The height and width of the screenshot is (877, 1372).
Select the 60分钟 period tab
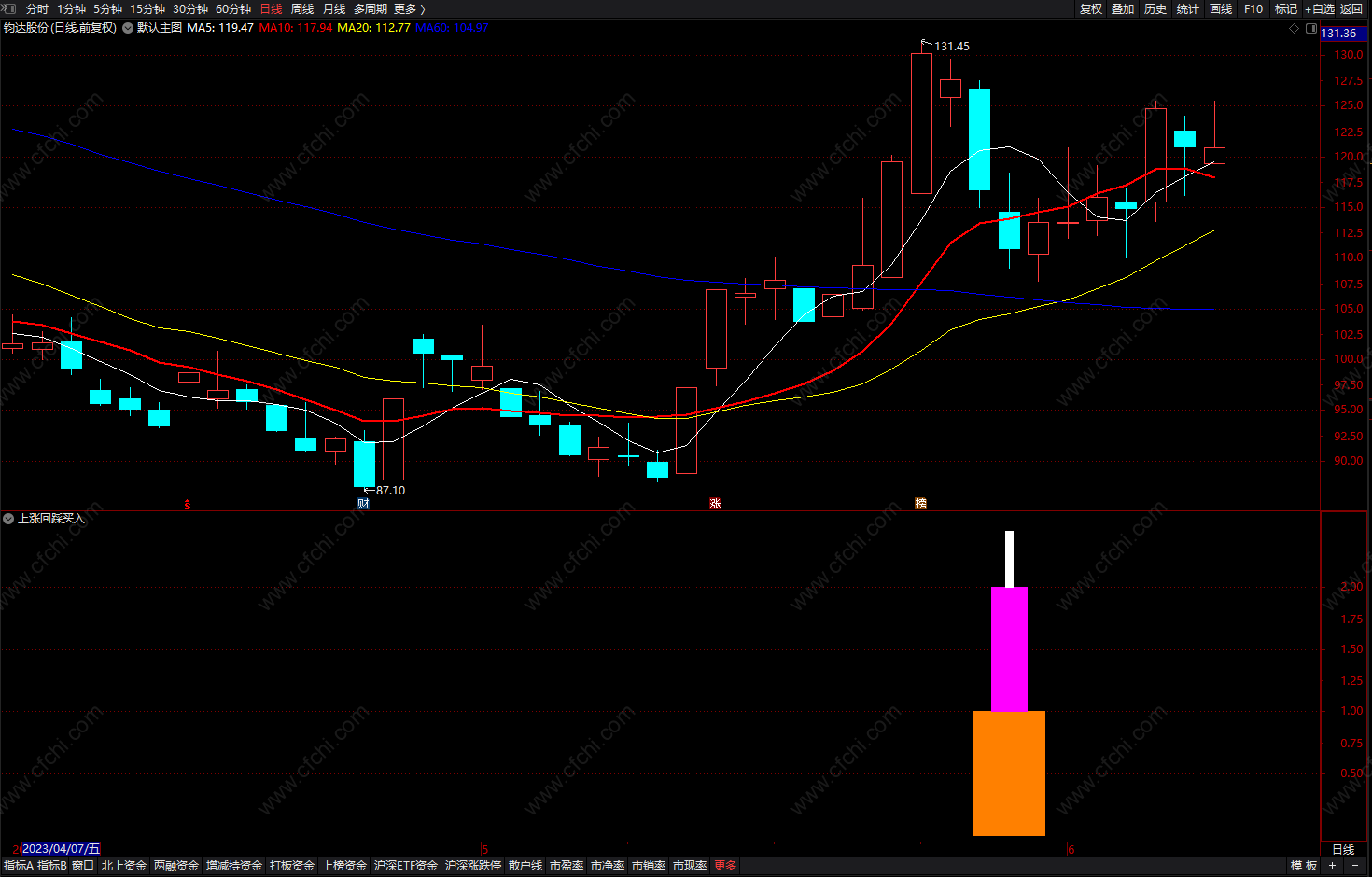point(233,8)
